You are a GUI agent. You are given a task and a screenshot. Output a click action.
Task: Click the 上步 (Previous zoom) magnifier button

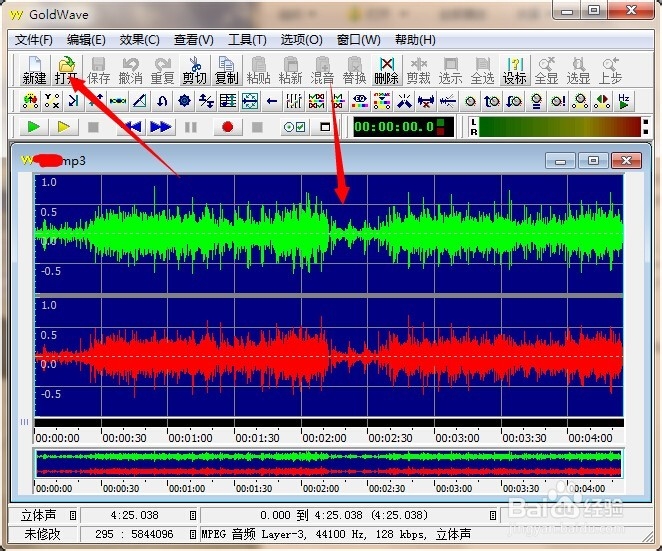[x=610, y=71]
